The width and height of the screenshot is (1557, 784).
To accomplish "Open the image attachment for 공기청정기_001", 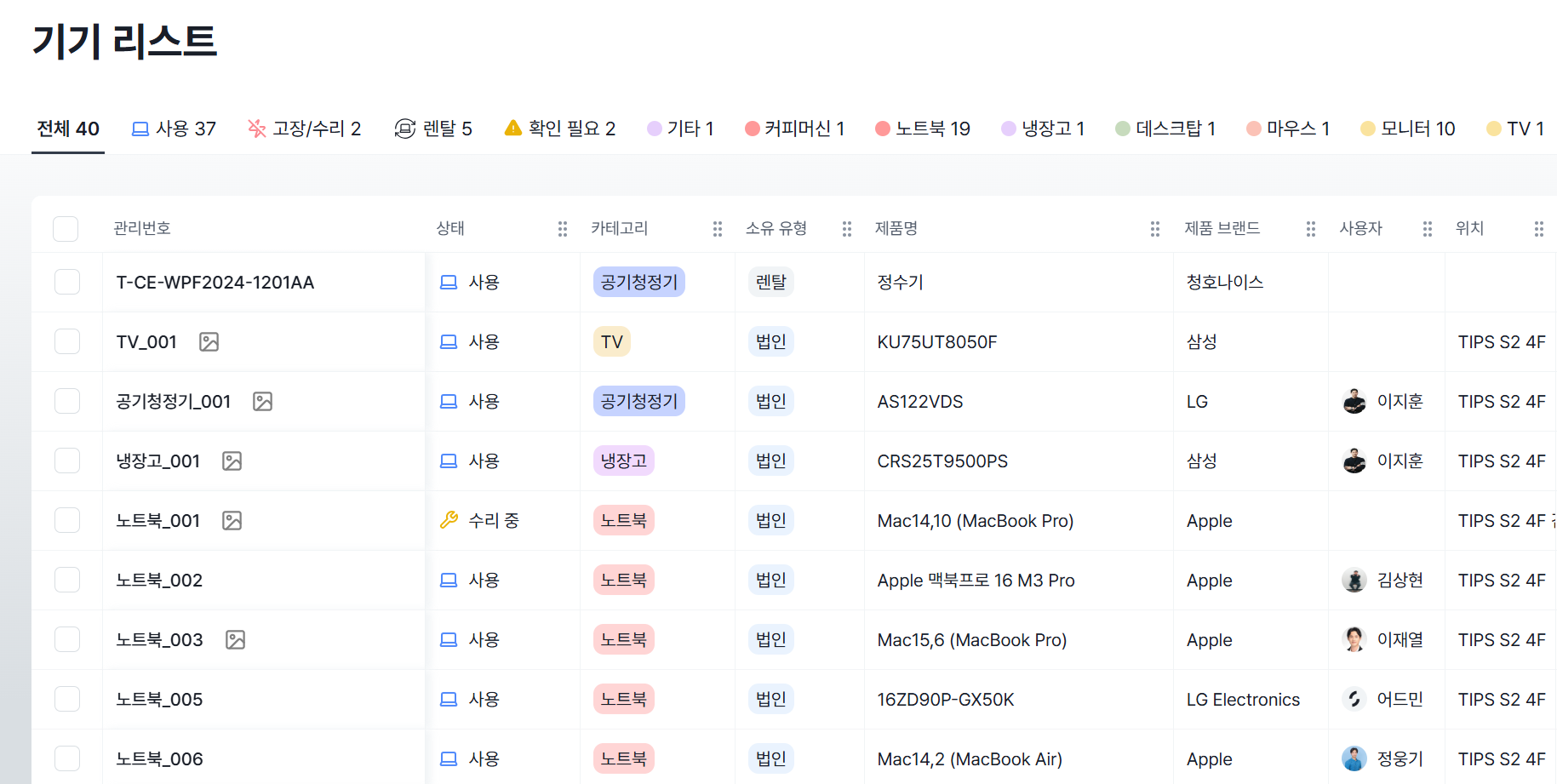I will click(x=262, y=402).
